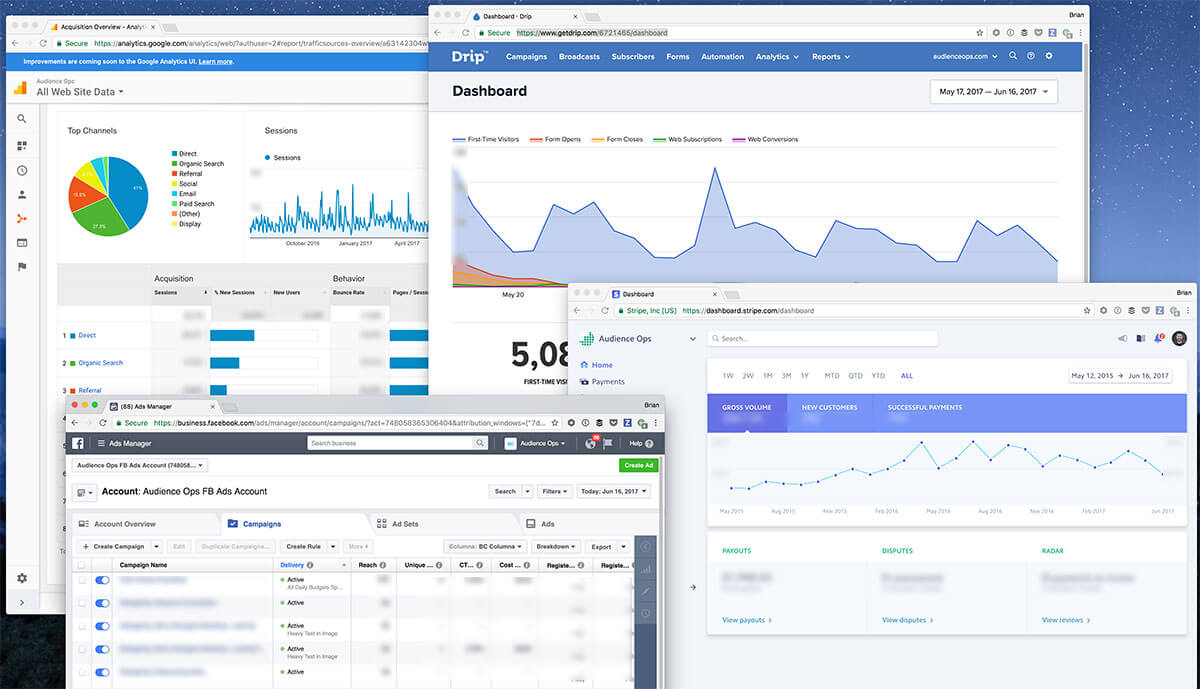Image resolution: width=1200 pixels, height=689 pixels.
Task: Open All Web Site Data dropdown
Action: [x=80, y=92]
